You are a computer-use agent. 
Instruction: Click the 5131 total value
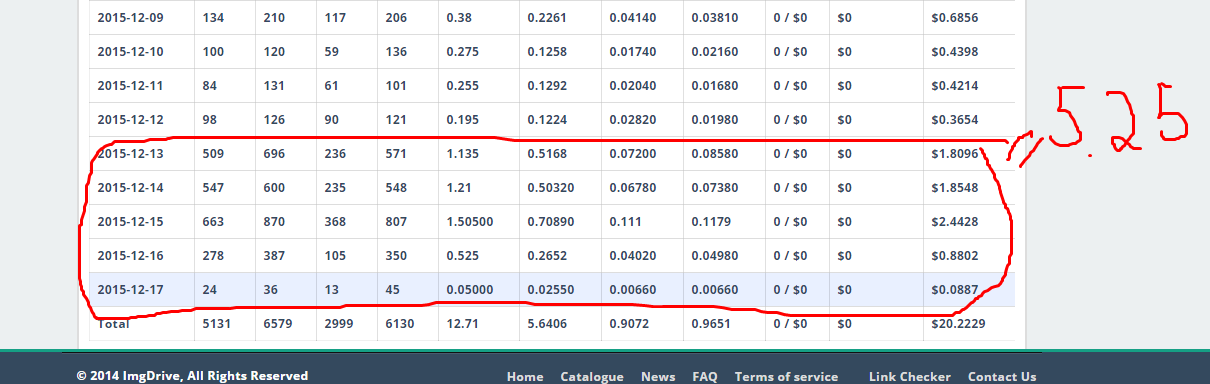point(218,324)
